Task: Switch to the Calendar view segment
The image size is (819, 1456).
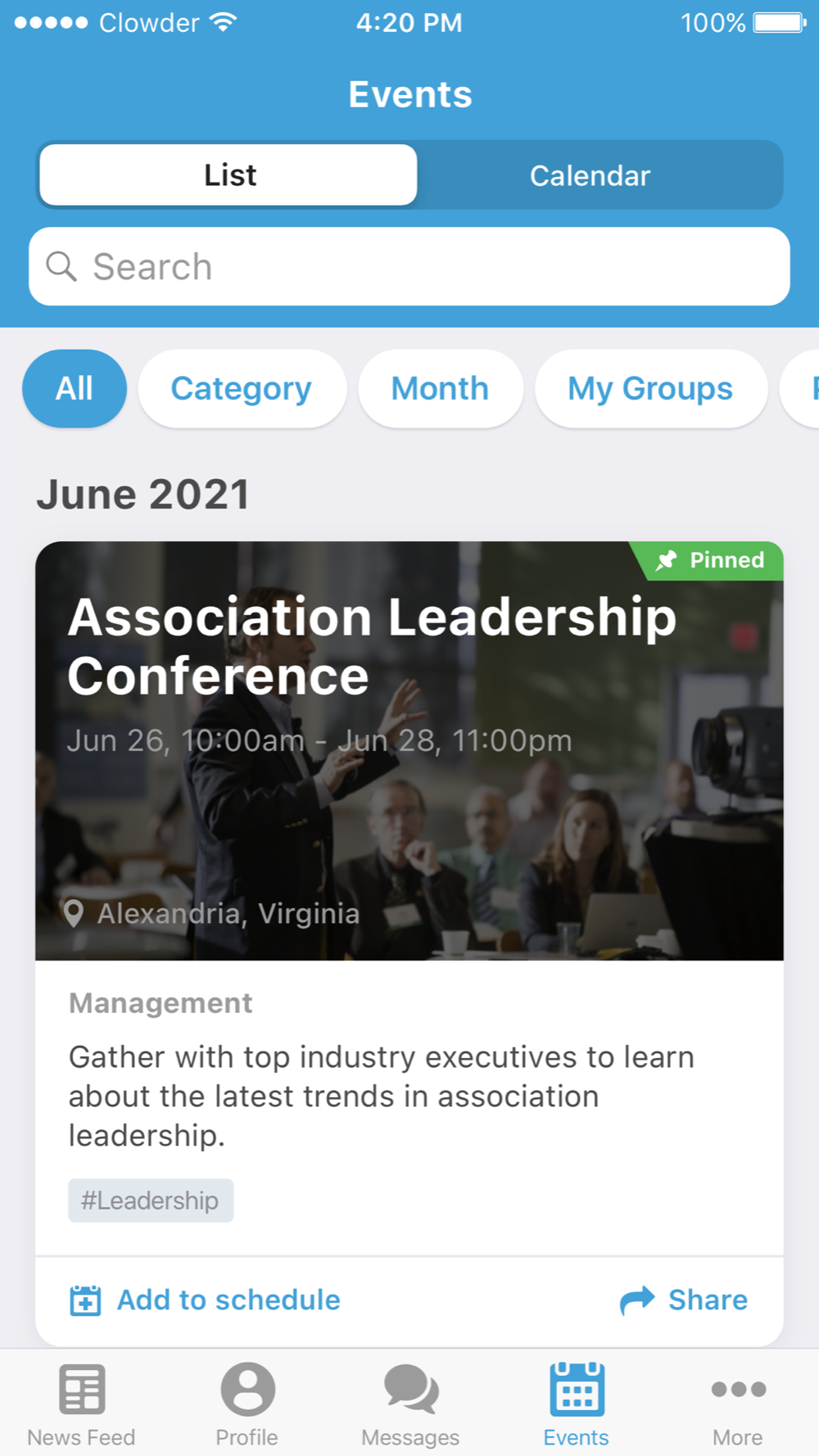Action: point(590,175)
